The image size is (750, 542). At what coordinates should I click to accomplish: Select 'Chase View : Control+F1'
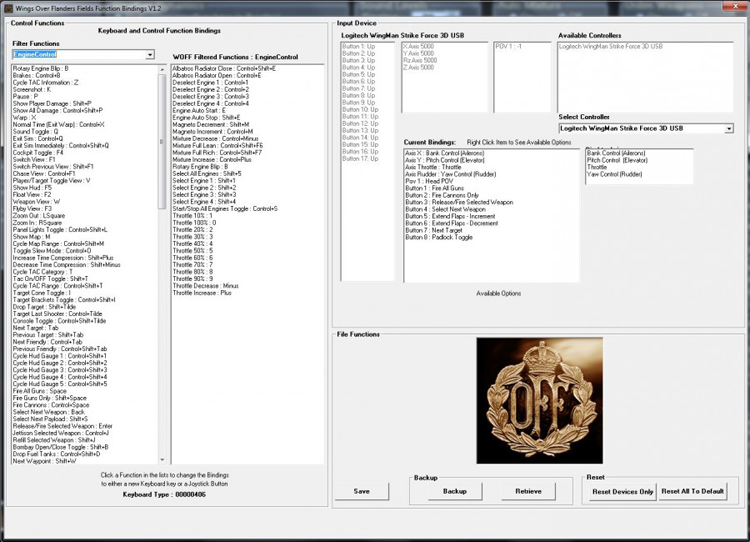coord(44,174)
